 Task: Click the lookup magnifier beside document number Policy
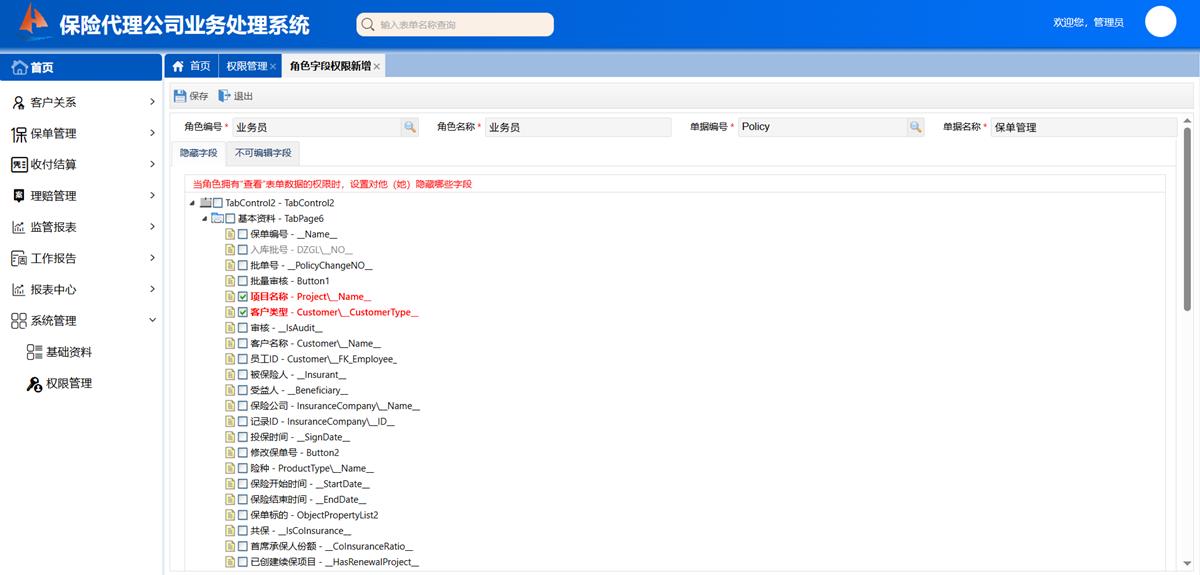point(916,127)
